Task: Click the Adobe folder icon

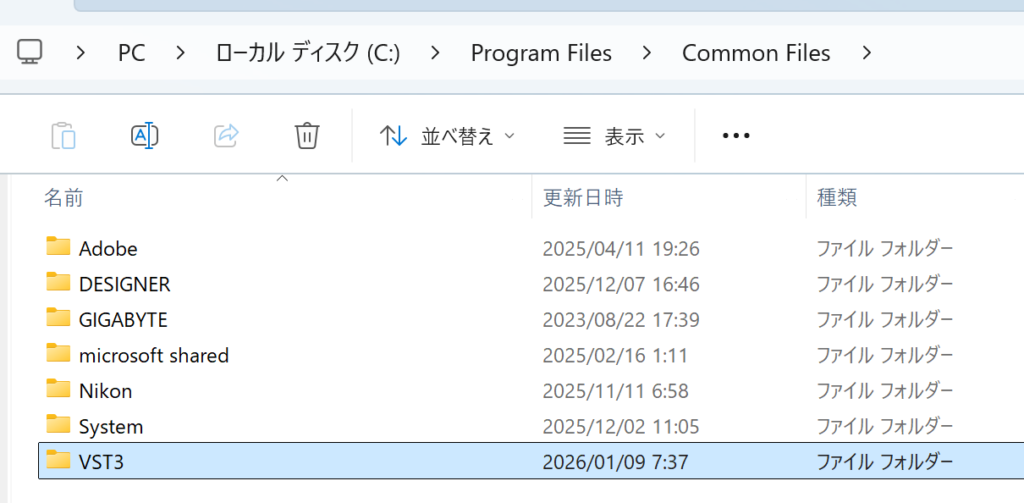Action: pyautogui.click(x=59, y=248)
